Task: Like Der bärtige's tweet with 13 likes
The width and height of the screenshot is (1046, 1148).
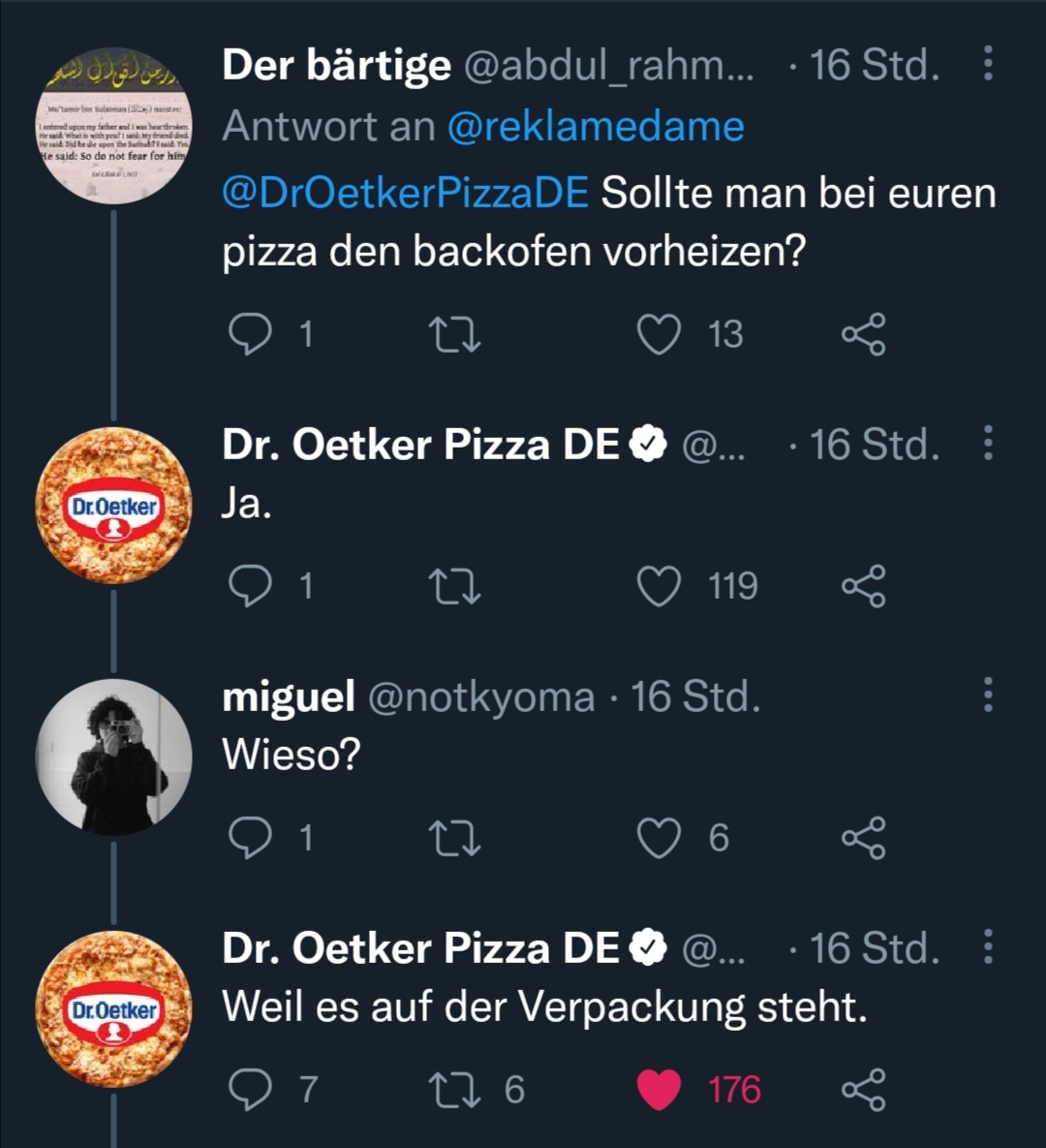Action: point(659,334)
